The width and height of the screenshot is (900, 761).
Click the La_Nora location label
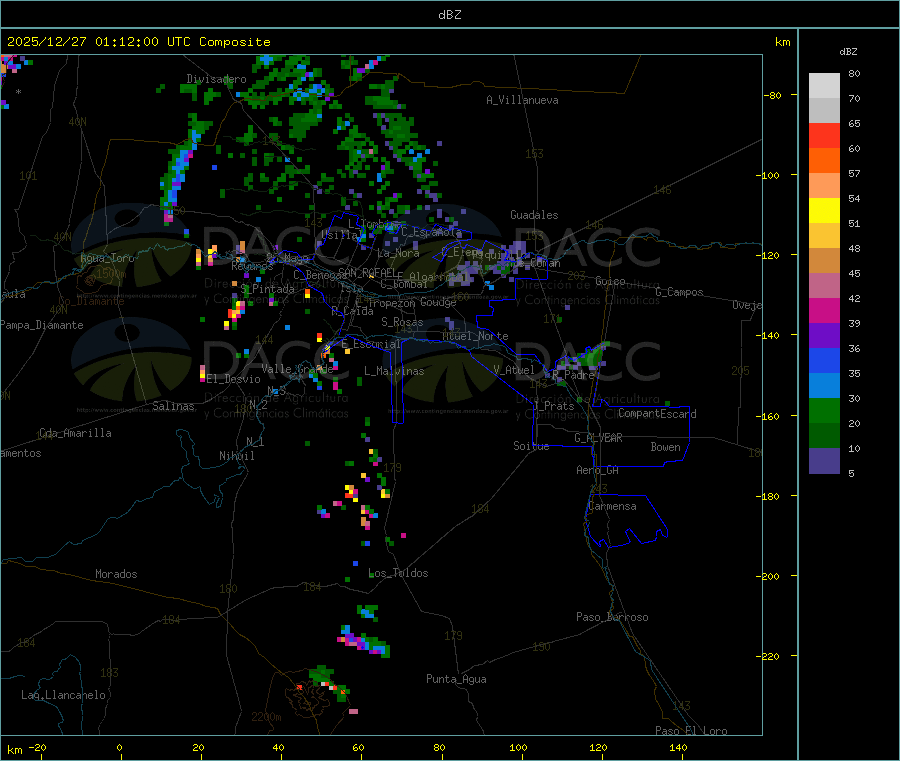pyautogui.click(x=398, y=253)
